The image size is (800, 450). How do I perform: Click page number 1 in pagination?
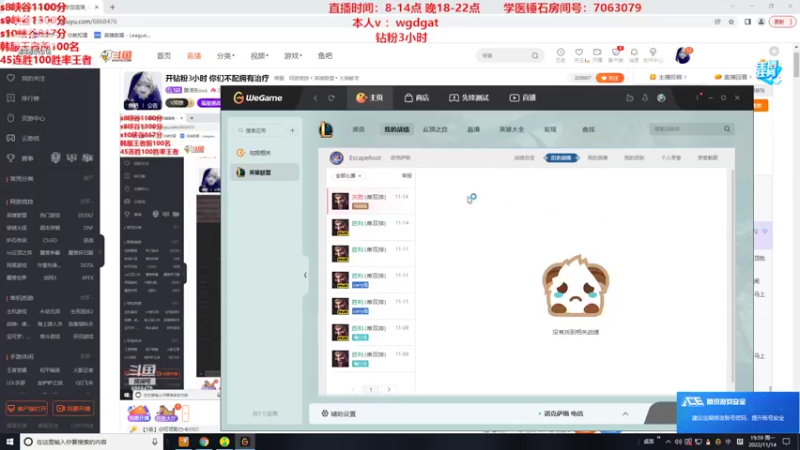click(x=371, y=389)
